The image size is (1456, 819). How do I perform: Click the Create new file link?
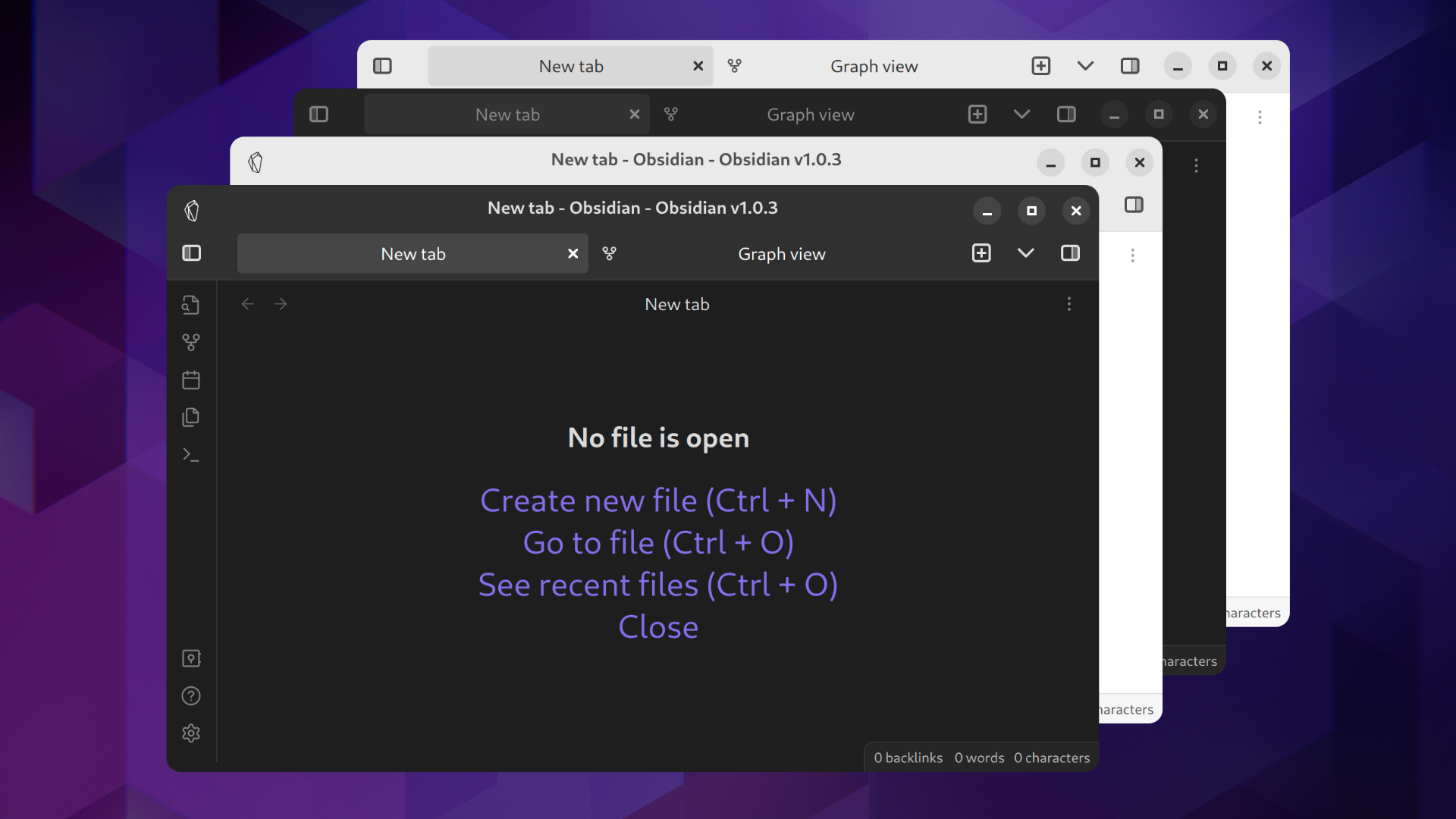pyautogui.click(x=657, y=501)
